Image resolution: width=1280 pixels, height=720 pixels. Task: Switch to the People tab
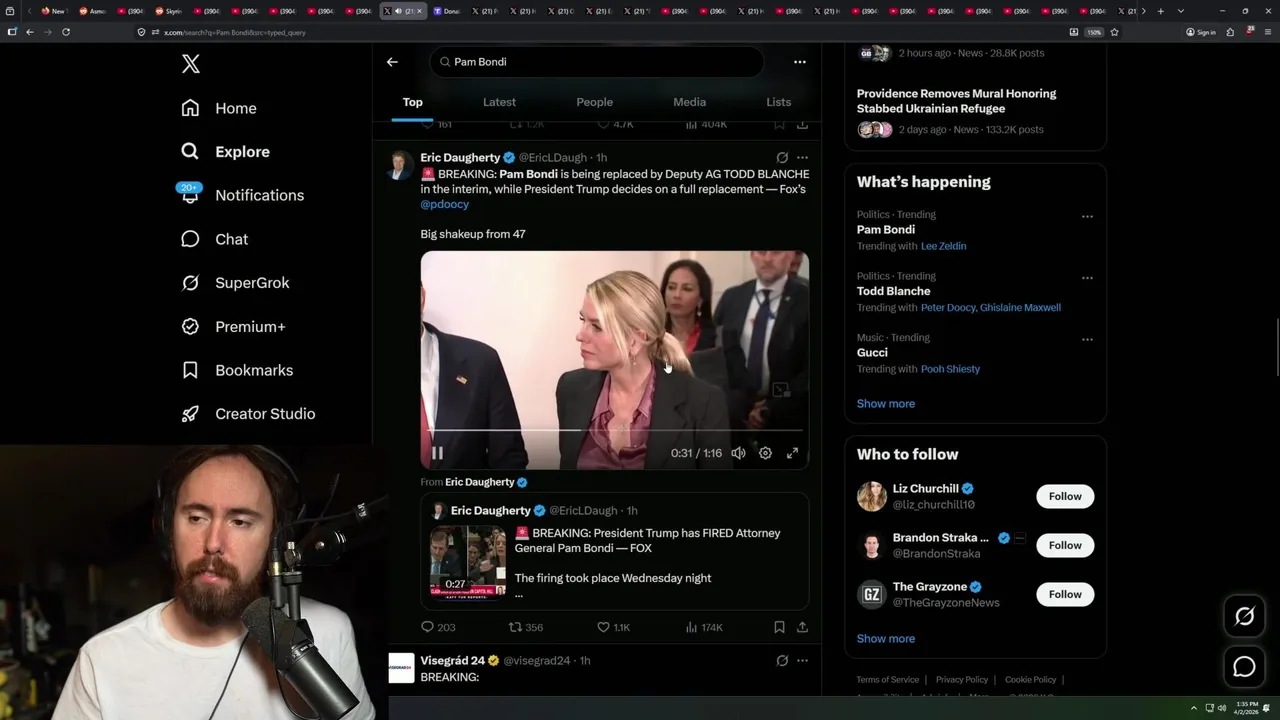point(594,102)
